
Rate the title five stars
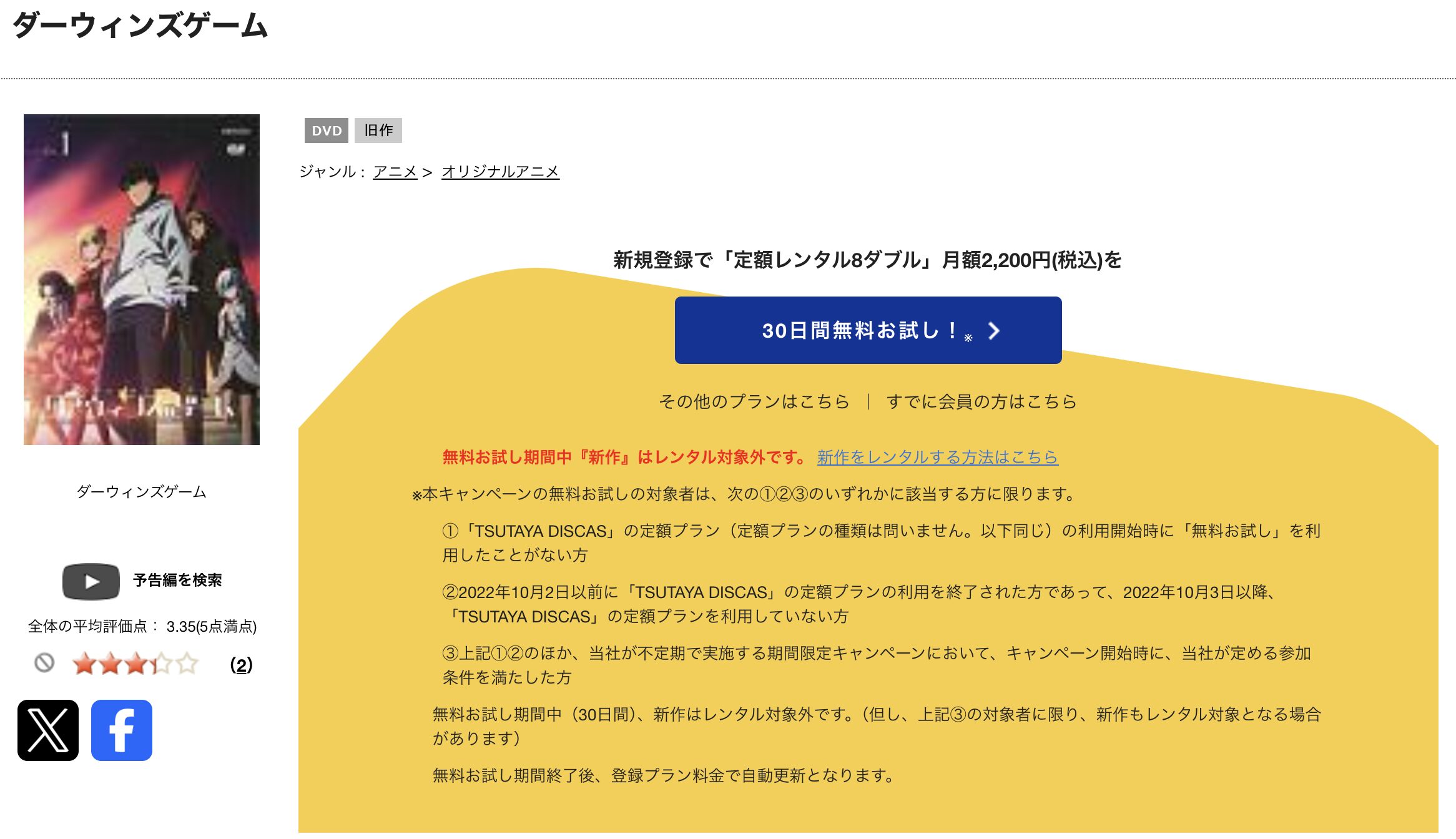[x=187, y=664]
